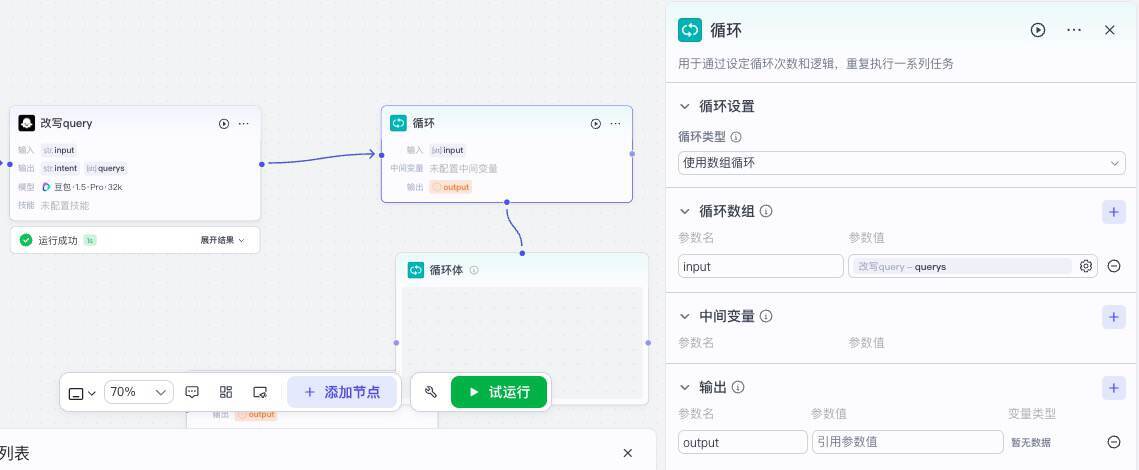This screenshot has height=470, width=1139.
Task: Run the loop node from the side panel header
Action: click(1038, 30)
